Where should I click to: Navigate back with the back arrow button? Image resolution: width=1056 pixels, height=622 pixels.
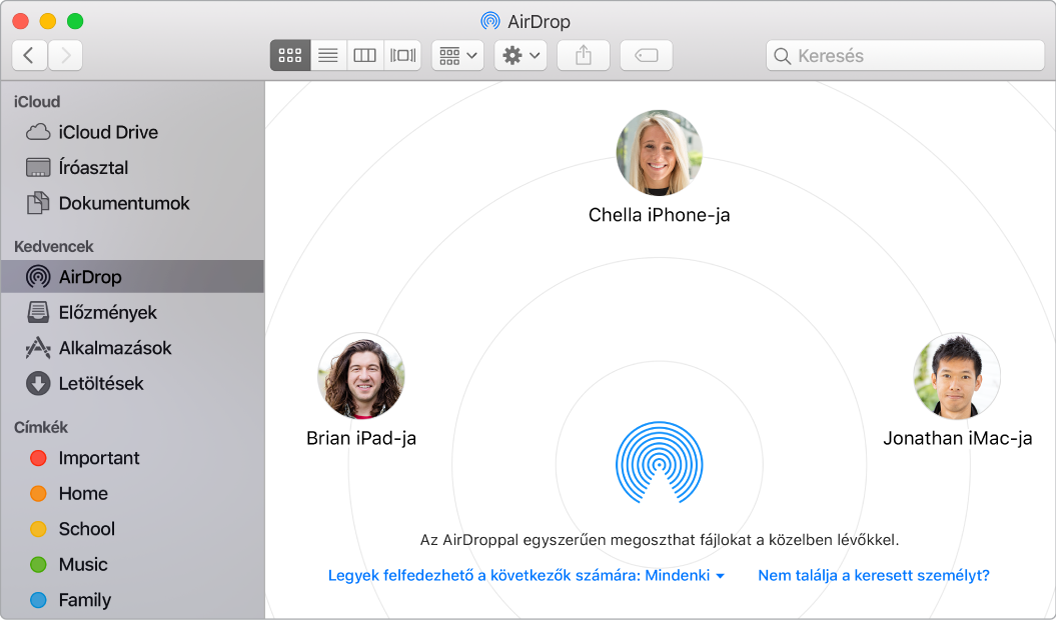pos(29,55)
